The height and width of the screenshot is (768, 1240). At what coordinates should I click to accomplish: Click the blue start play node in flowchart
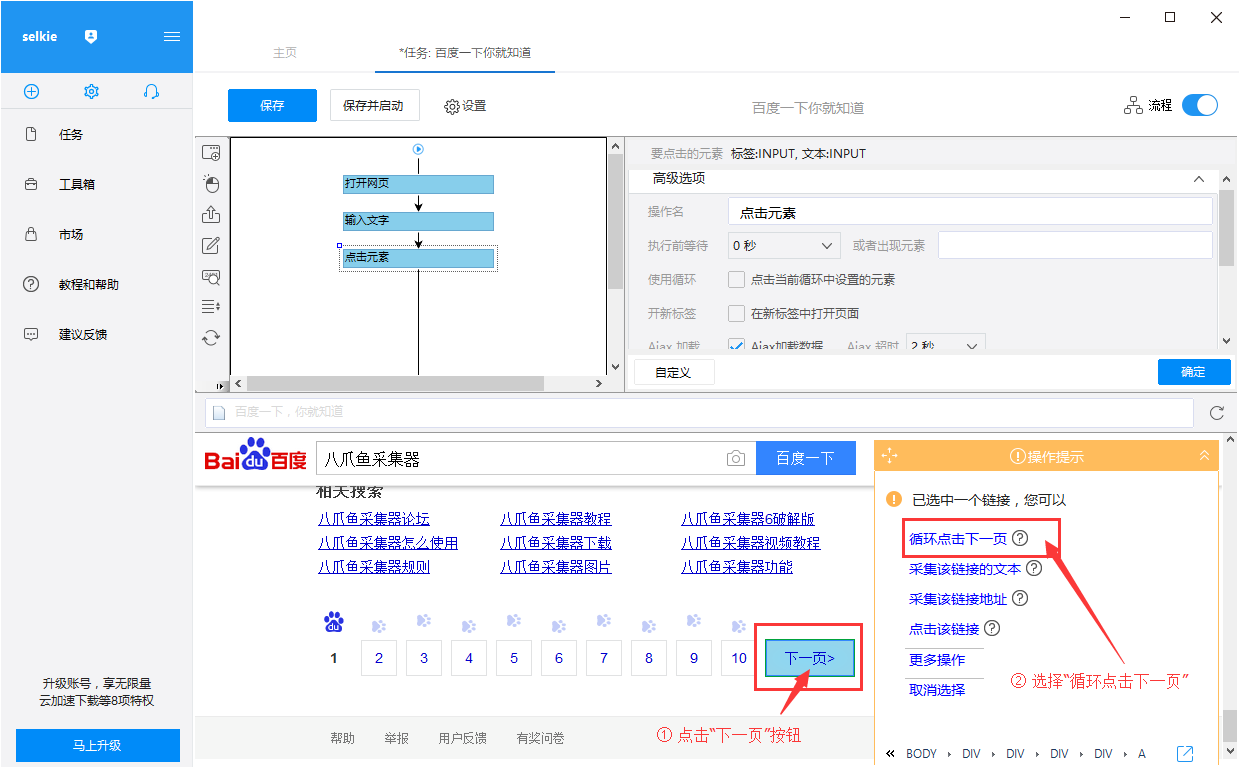(419, 149)
